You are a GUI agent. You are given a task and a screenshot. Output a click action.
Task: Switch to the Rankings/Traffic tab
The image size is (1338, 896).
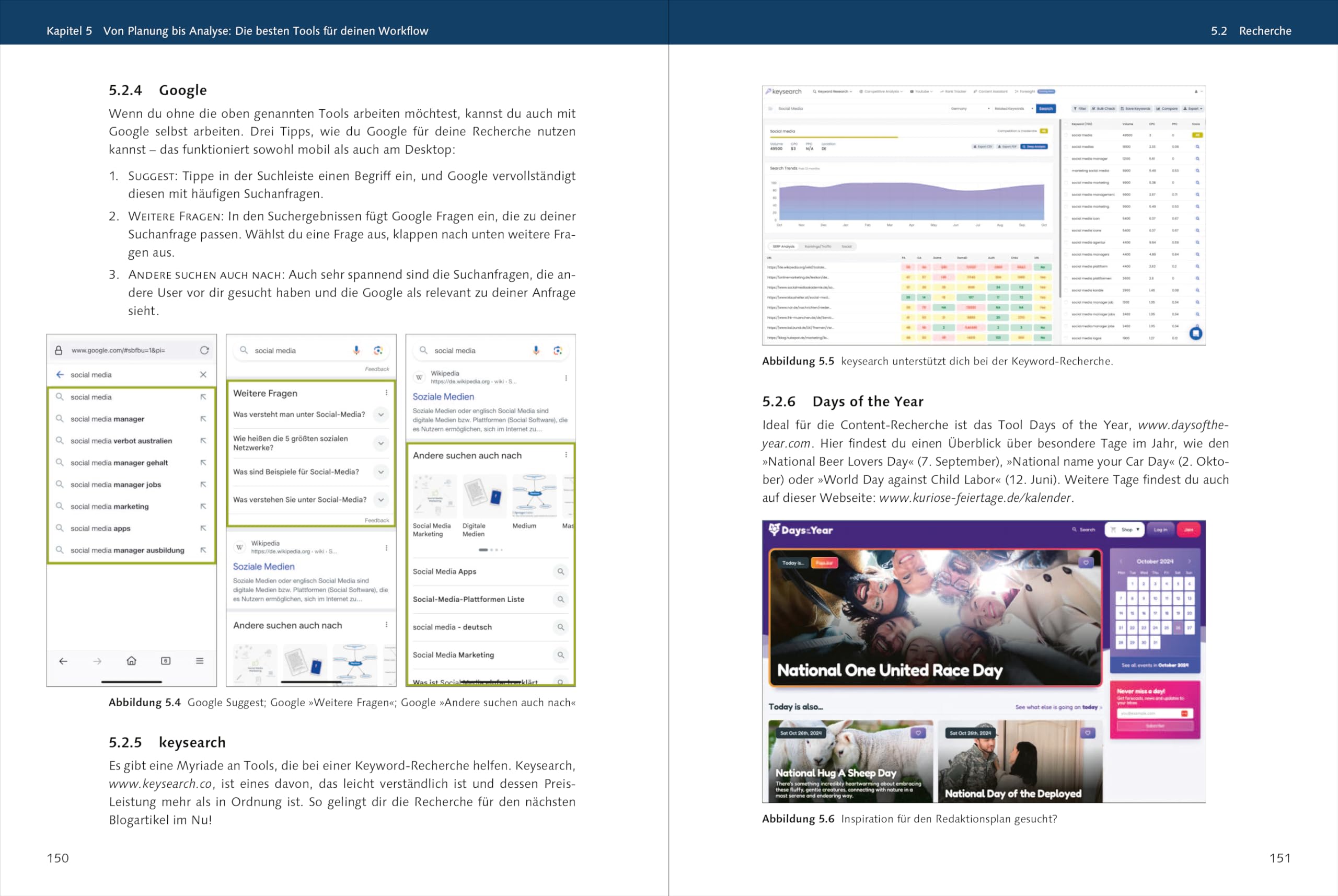818,246
